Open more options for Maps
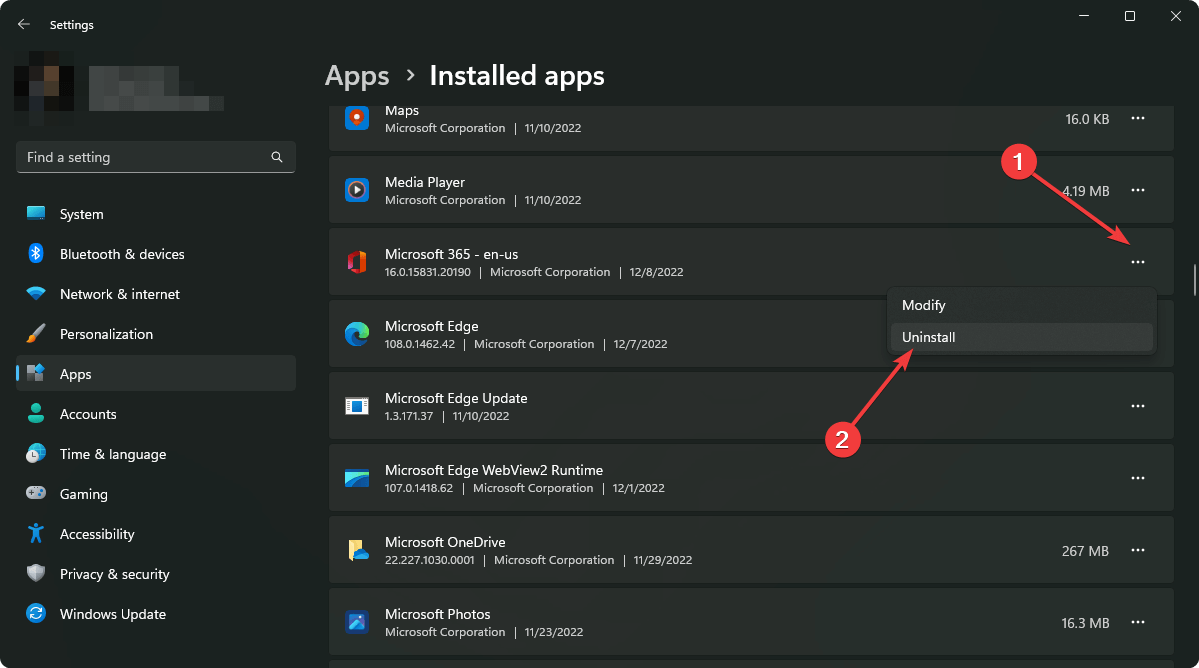Image resolution: width=1199 pixels, height=668 pixels. point(1138,118)
